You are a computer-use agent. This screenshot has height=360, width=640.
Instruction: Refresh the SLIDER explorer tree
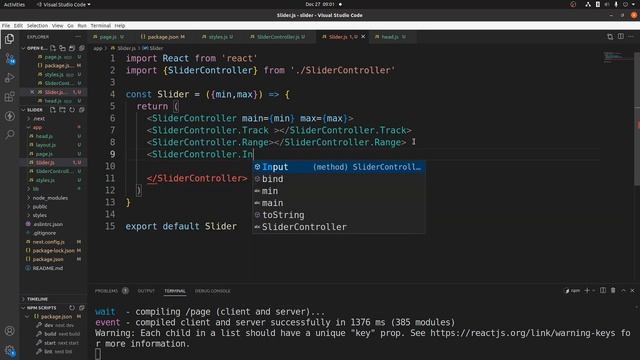(x=72, y=110)
